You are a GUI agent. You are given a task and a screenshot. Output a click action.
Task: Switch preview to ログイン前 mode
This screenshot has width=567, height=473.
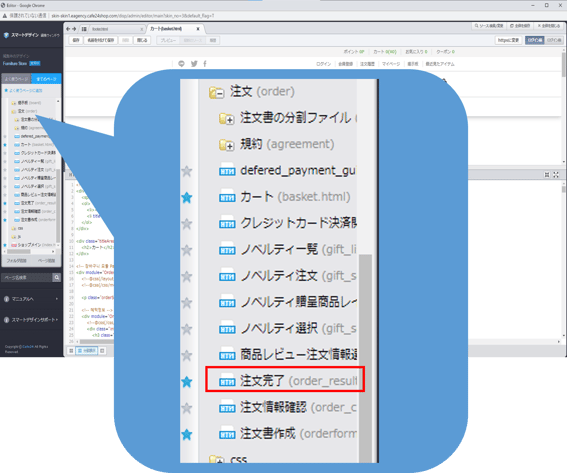coord(534,40)
